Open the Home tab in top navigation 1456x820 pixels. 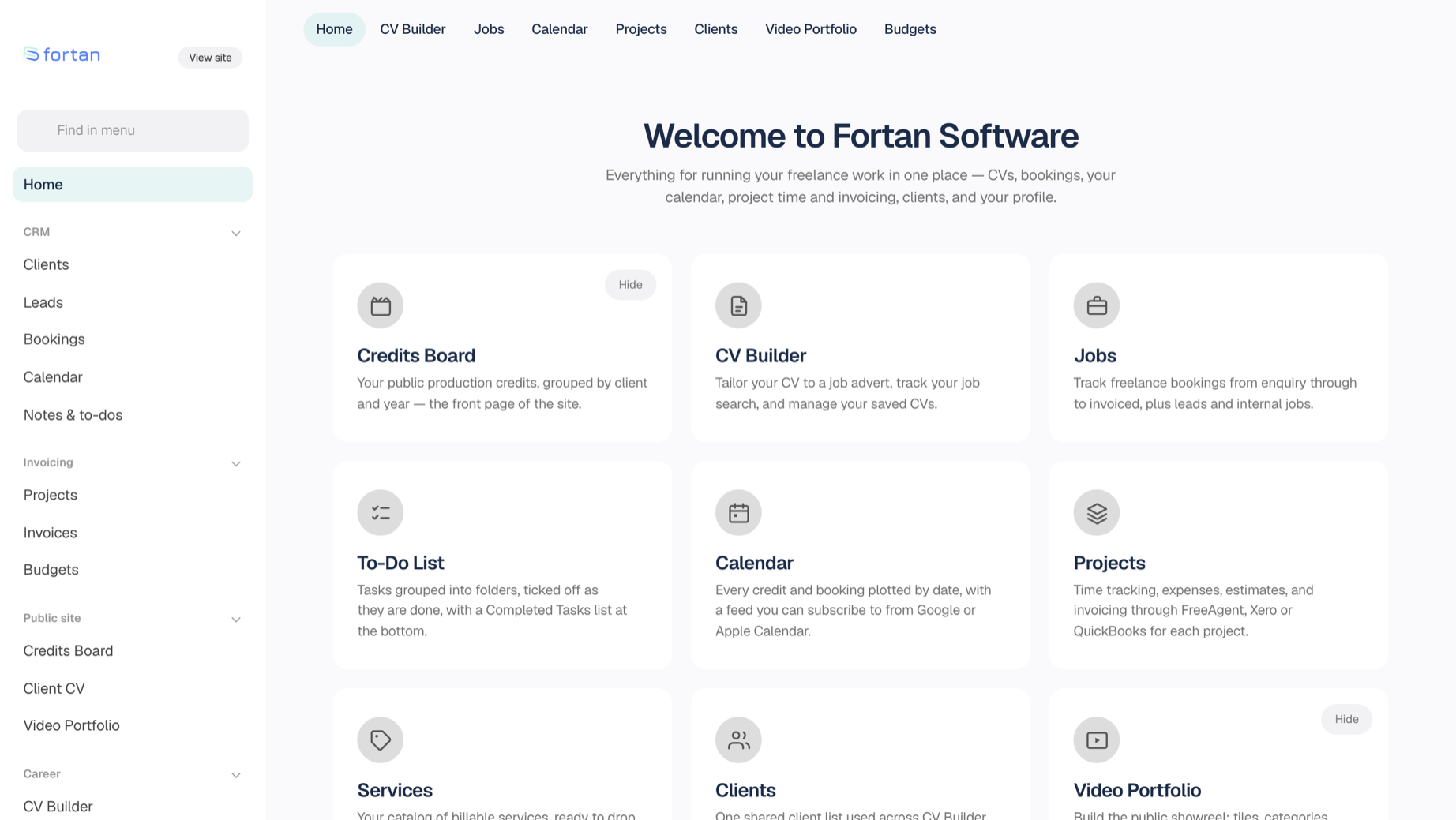tap(334, 29)
